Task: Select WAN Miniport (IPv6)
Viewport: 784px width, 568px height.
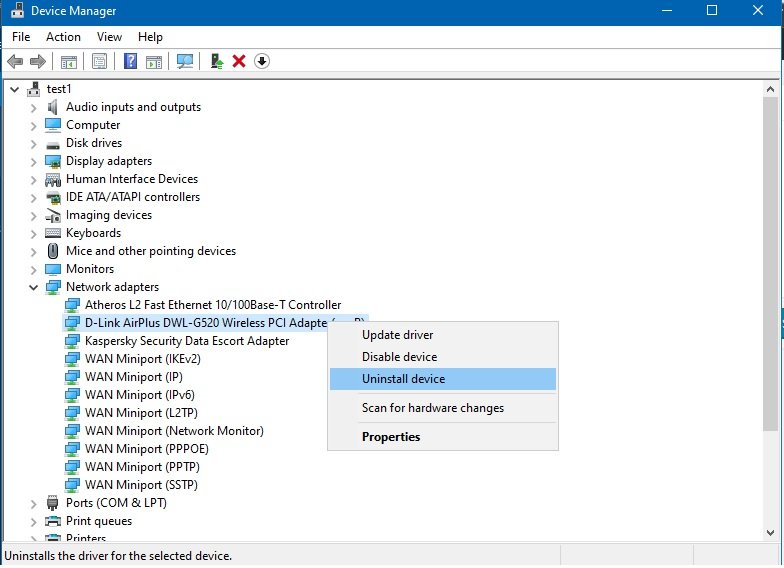Action: coord(140,395)
